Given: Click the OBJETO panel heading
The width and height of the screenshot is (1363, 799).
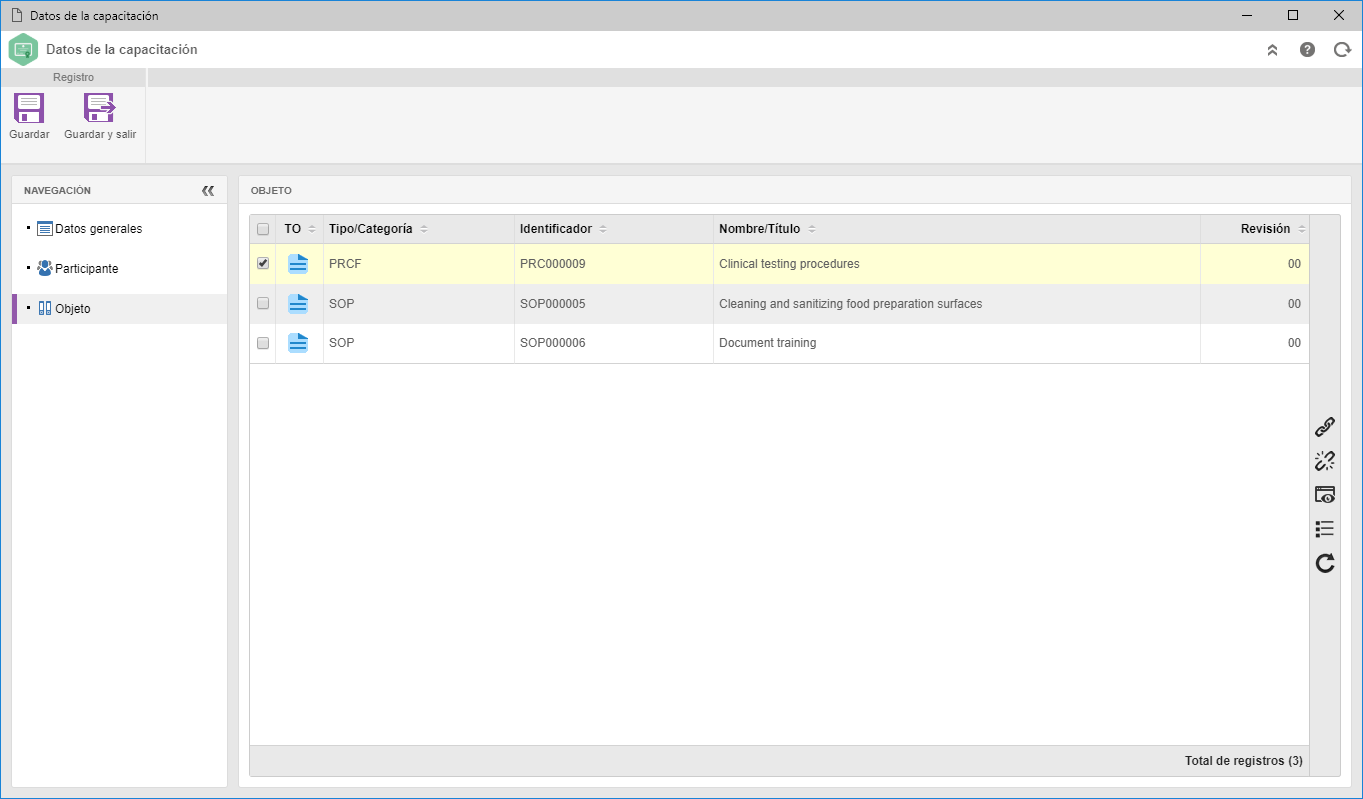Looking at the screenshot, I should [271, 190].
